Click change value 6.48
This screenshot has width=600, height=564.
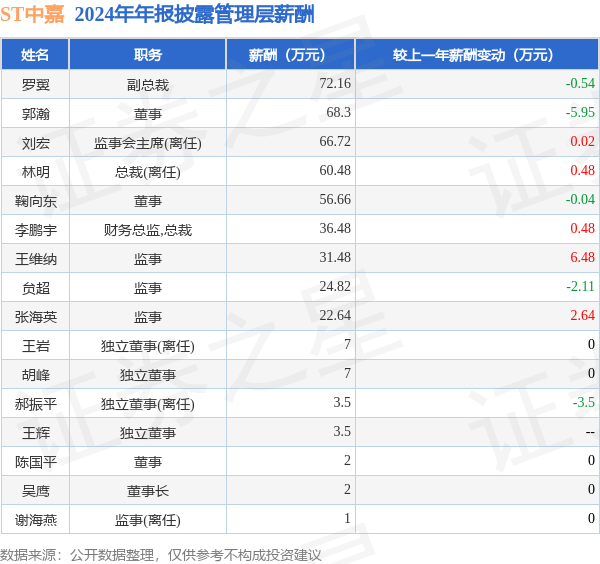[582, 257]
